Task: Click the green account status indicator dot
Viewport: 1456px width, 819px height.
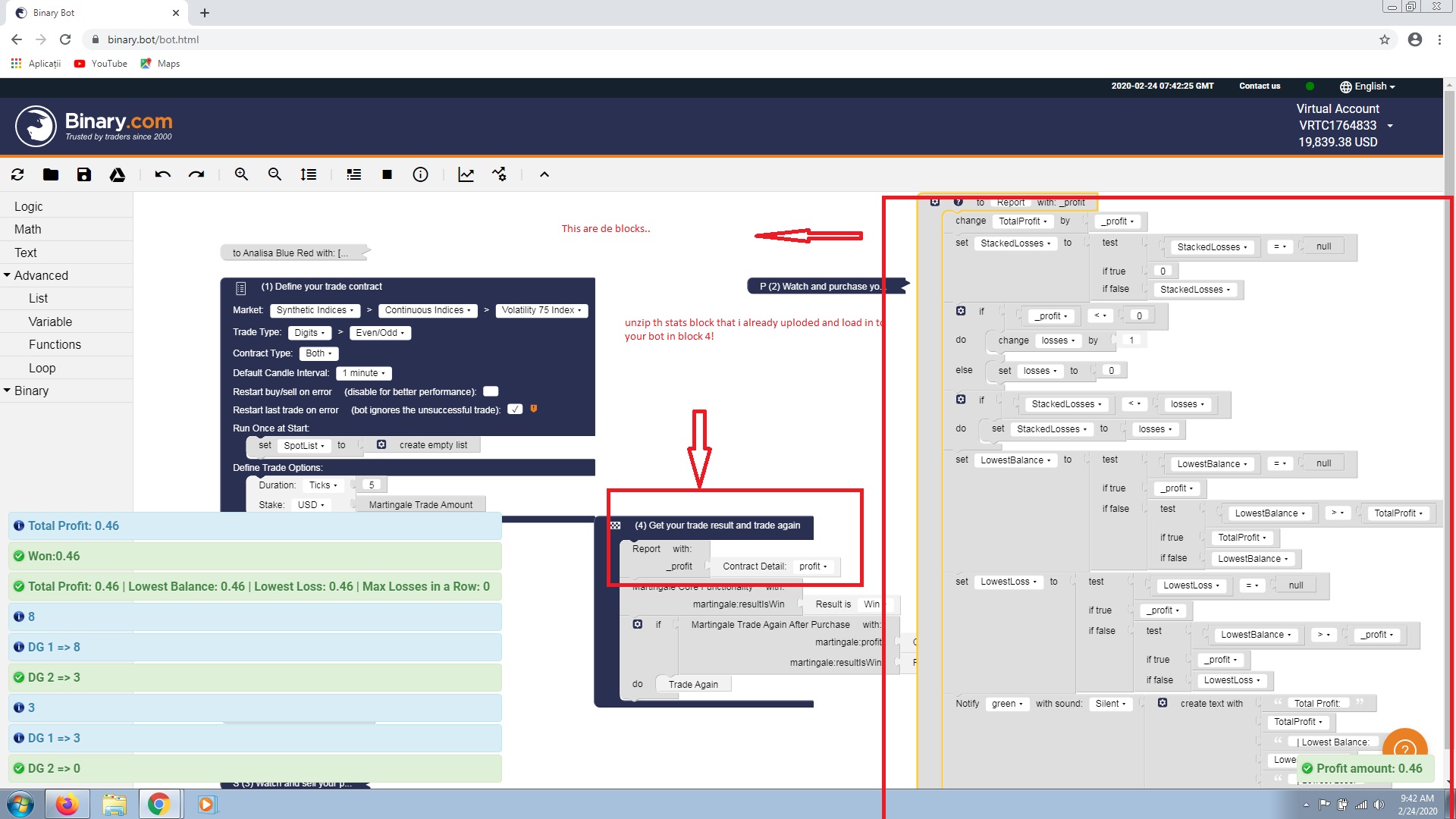Action: pos(1311,86)
